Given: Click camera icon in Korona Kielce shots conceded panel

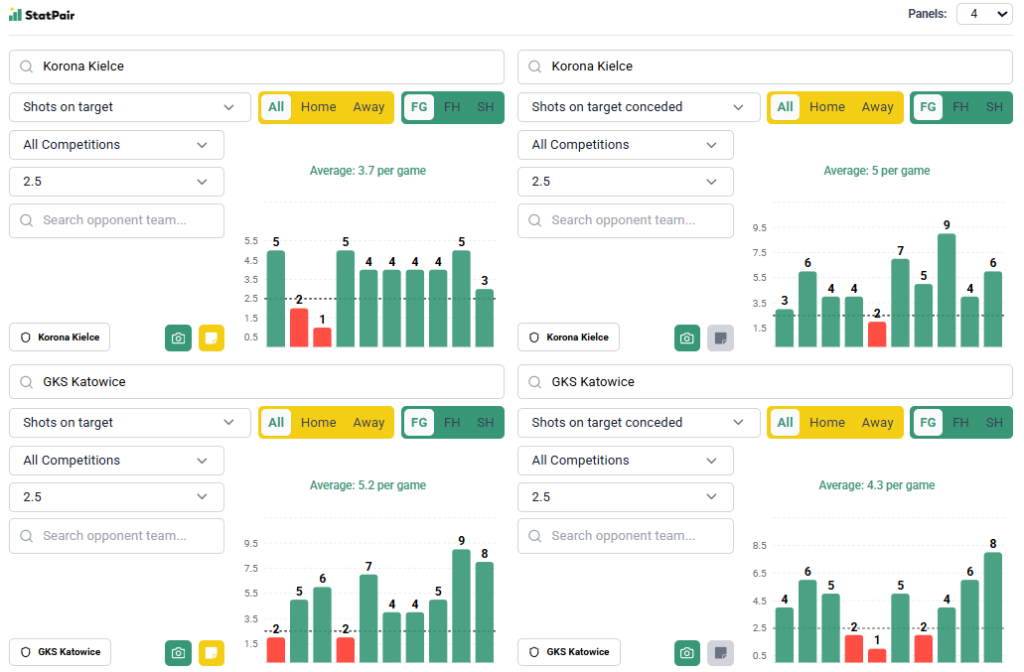Looking at the screenshot, I should click(687, 338).
